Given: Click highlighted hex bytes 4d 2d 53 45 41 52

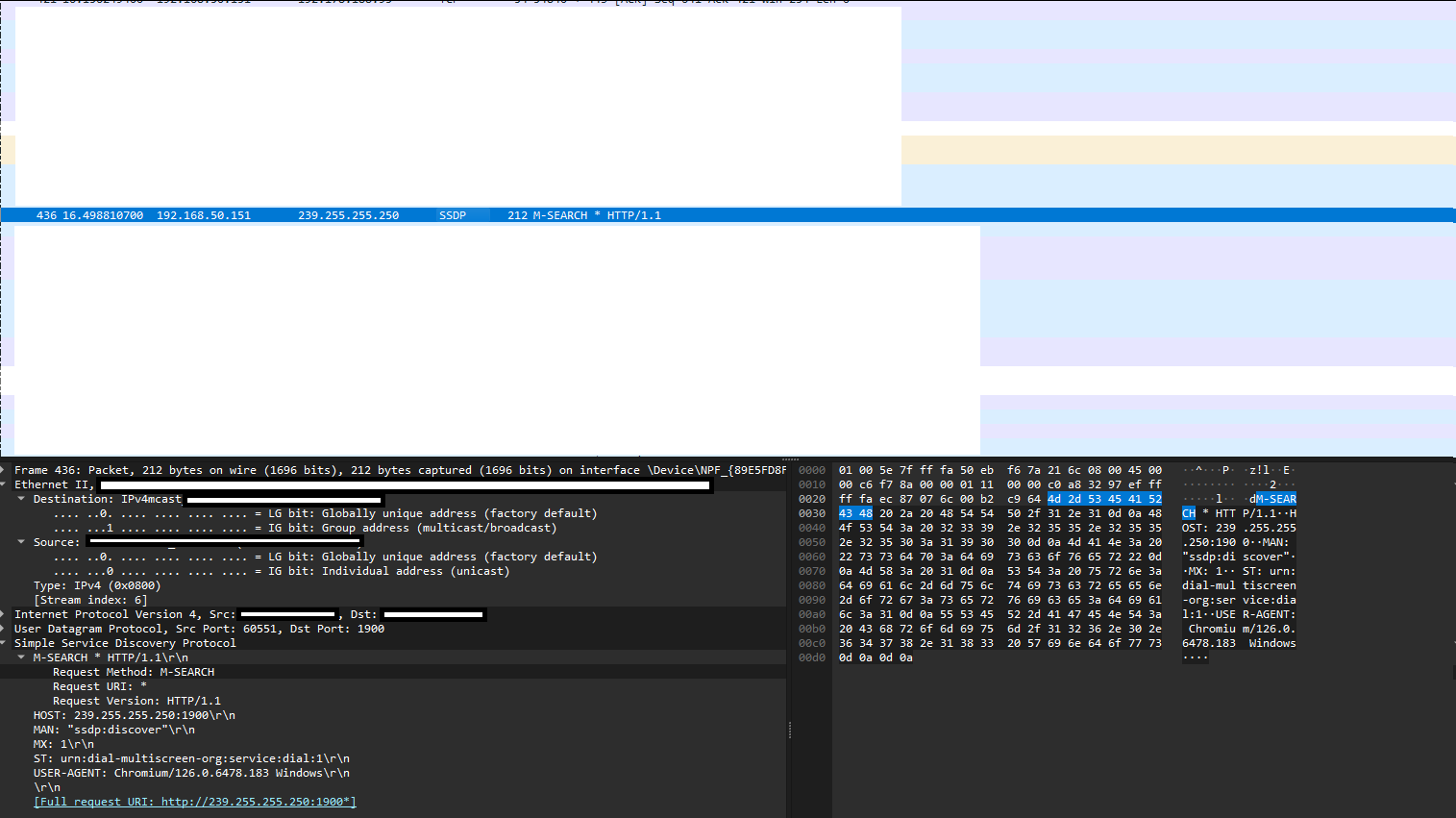Looking at the screenshot, I should [1104, 499].
